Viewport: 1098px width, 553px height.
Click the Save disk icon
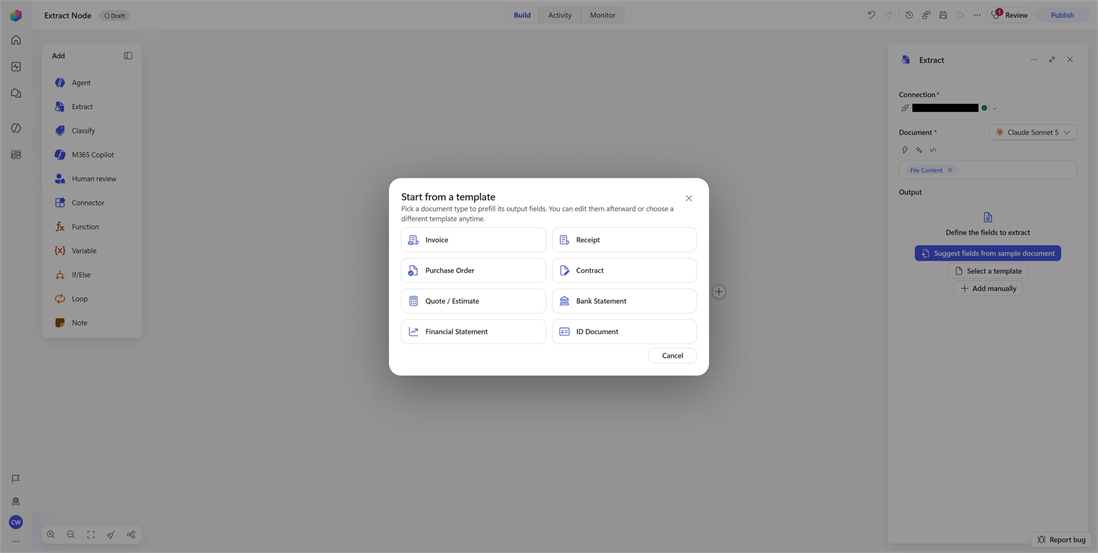click(x=943, y=15)
